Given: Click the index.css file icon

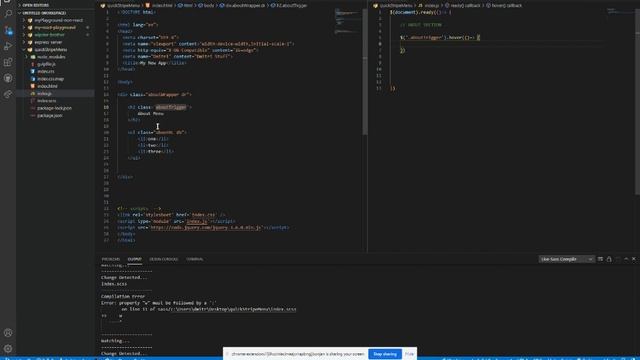Looking at the screenshot, I should pos(33,71).
